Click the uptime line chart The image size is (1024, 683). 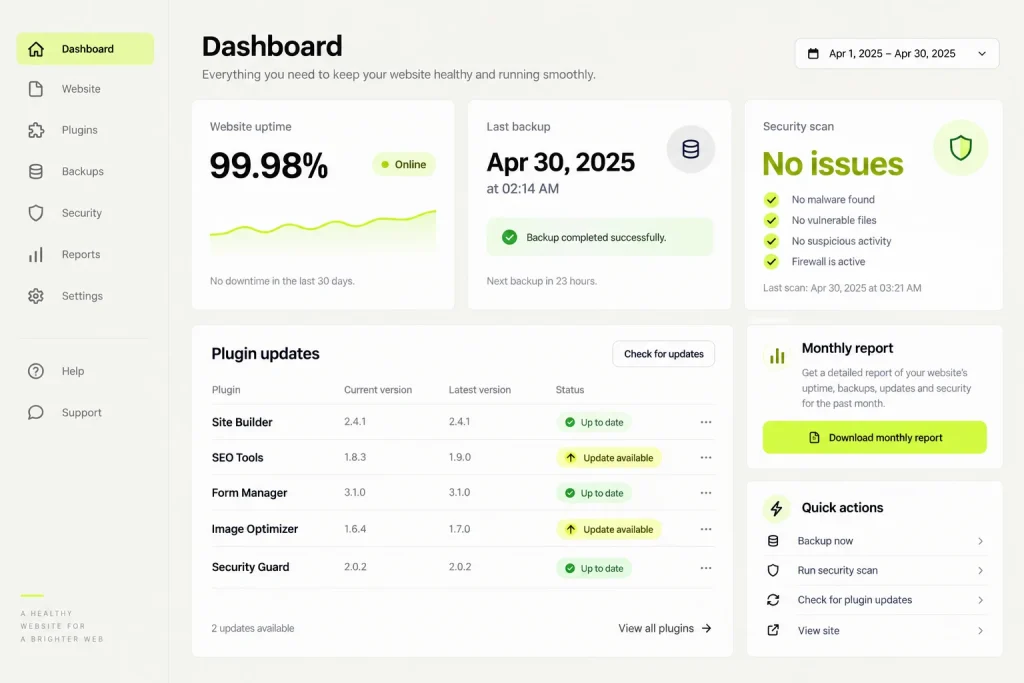tap(323, 232)
